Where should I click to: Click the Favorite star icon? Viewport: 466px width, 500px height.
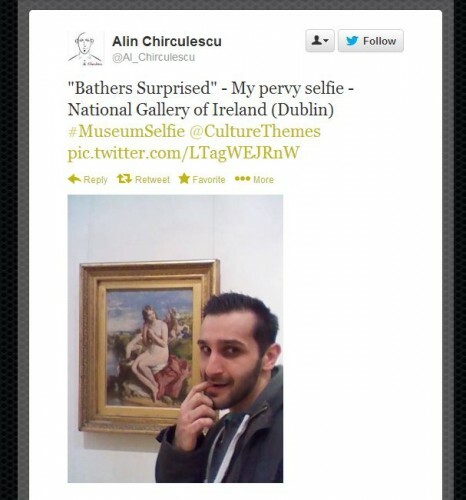[184, 179]
